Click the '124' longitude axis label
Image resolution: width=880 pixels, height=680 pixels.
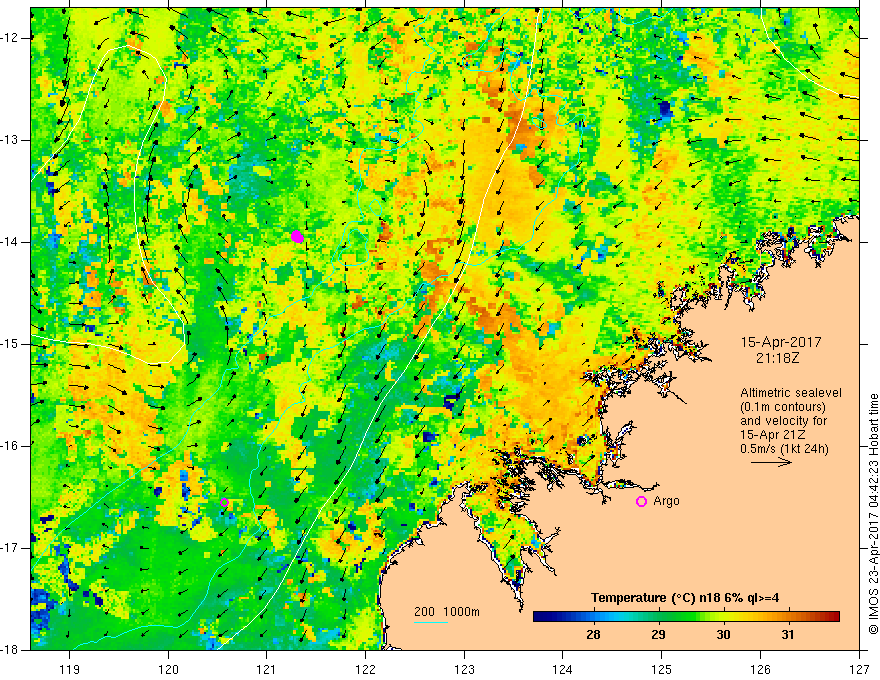[563, 669]
